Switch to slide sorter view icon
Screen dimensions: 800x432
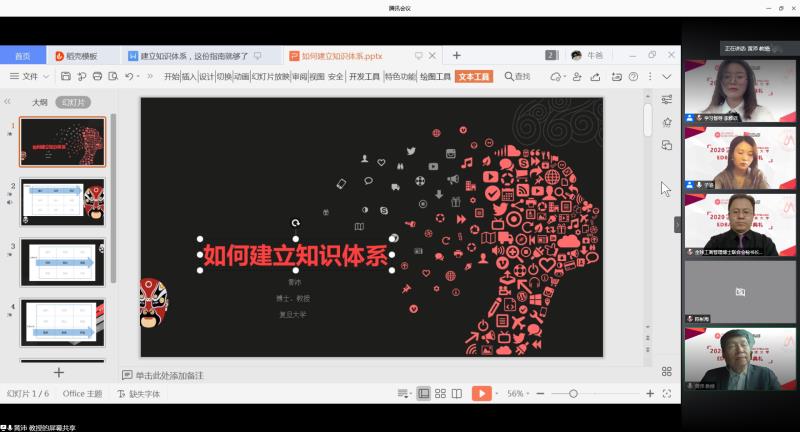440,393
